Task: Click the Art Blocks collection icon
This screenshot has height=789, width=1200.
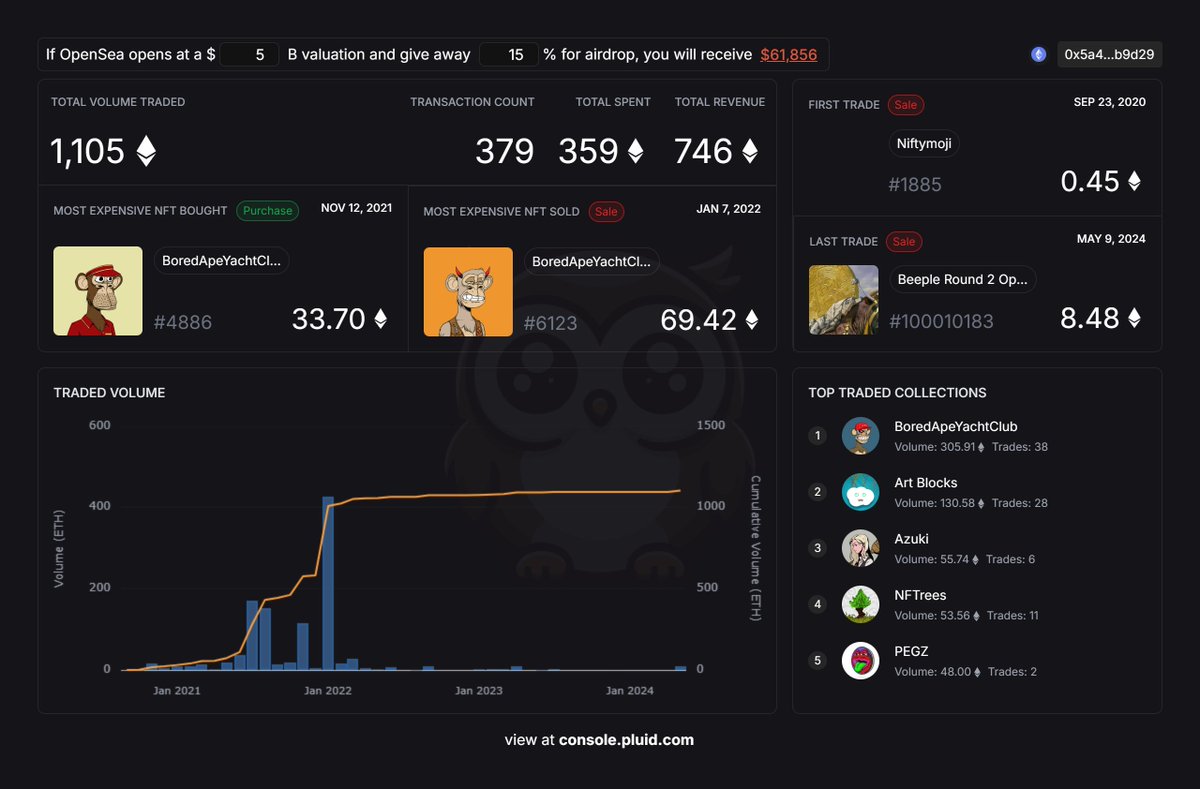Action: (x=861, y=492)
